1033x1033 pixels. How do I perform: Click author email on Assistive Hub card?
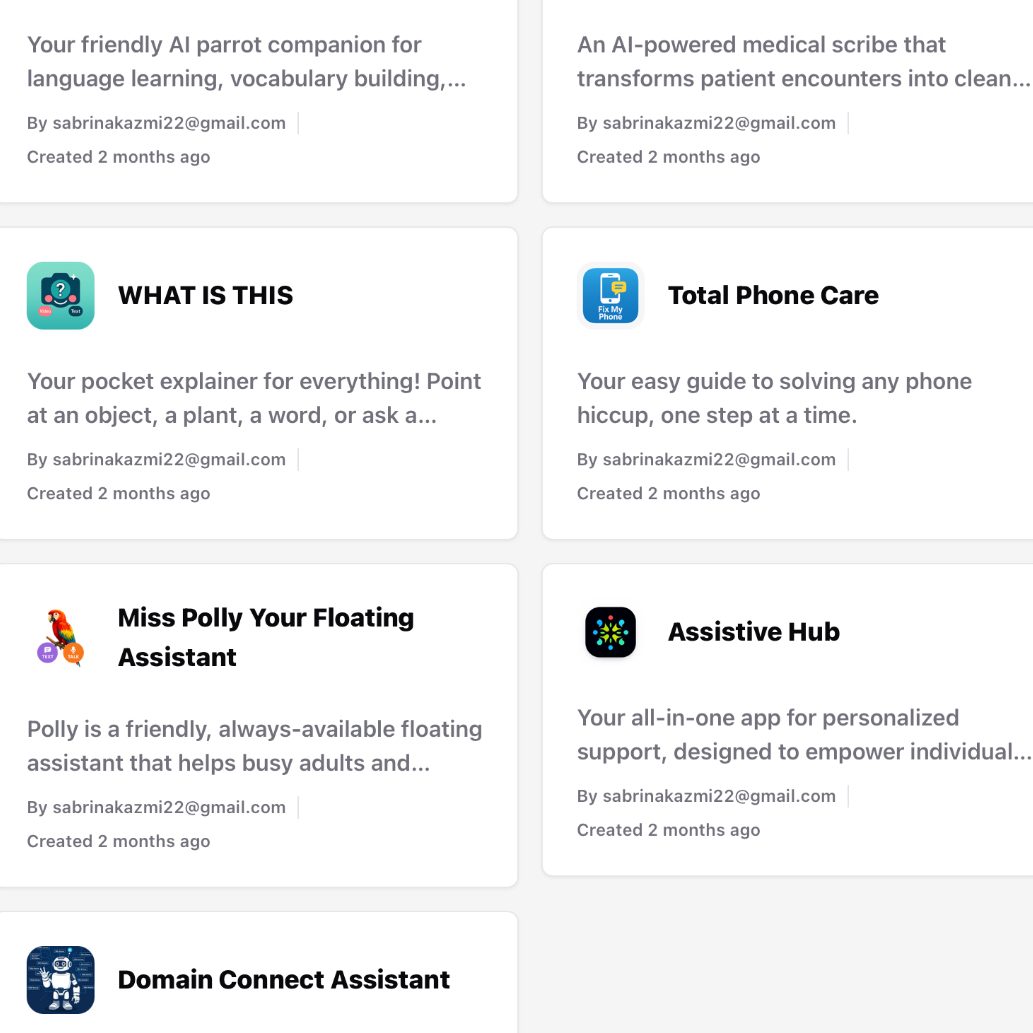706,797
